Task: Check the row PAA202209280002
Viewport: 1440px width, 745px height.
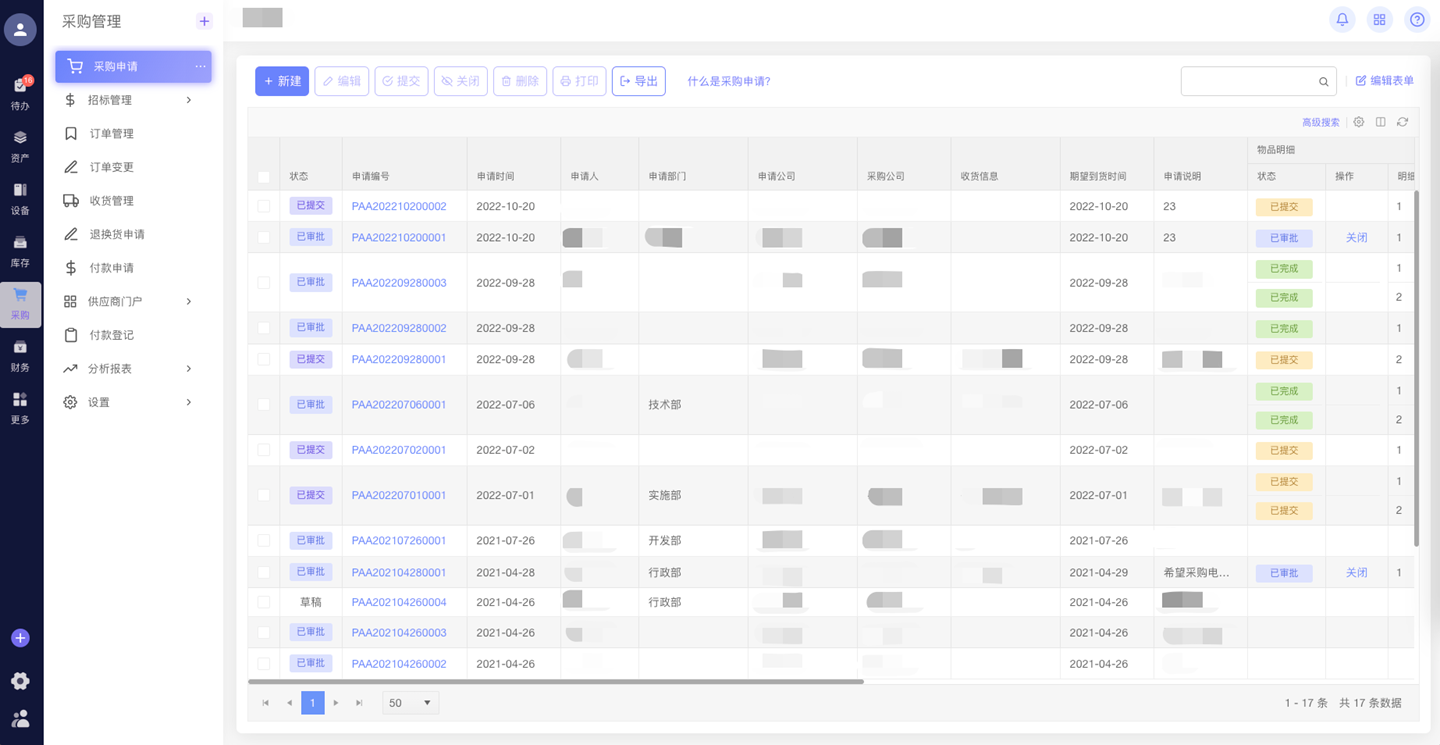Action: pyautogui.click(x=264, y=328)
